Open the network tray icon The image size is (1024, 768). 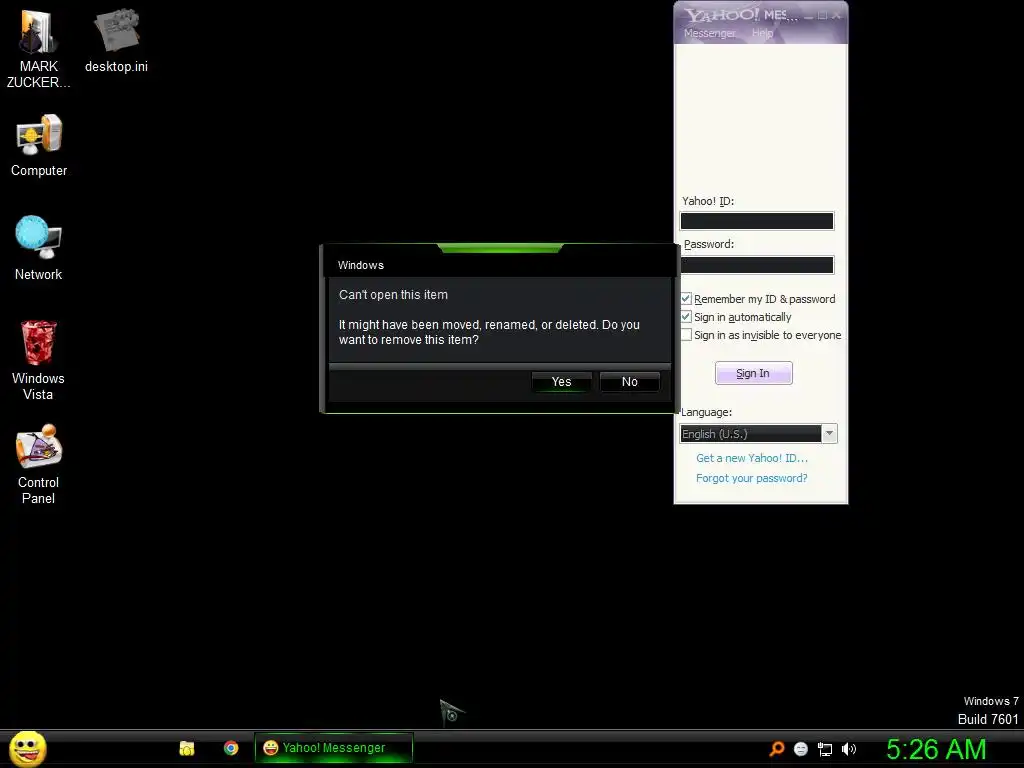point(825,749)
